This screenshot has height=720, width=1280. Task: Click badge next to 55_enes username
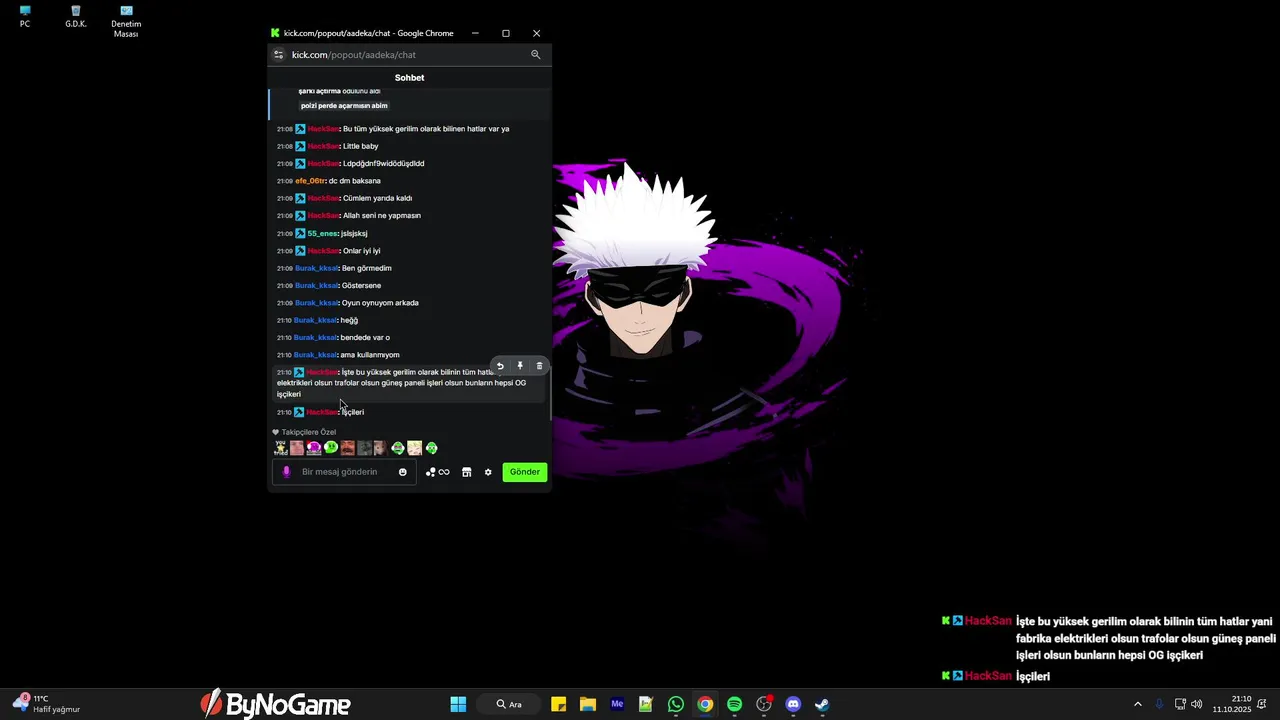point(300,233)
